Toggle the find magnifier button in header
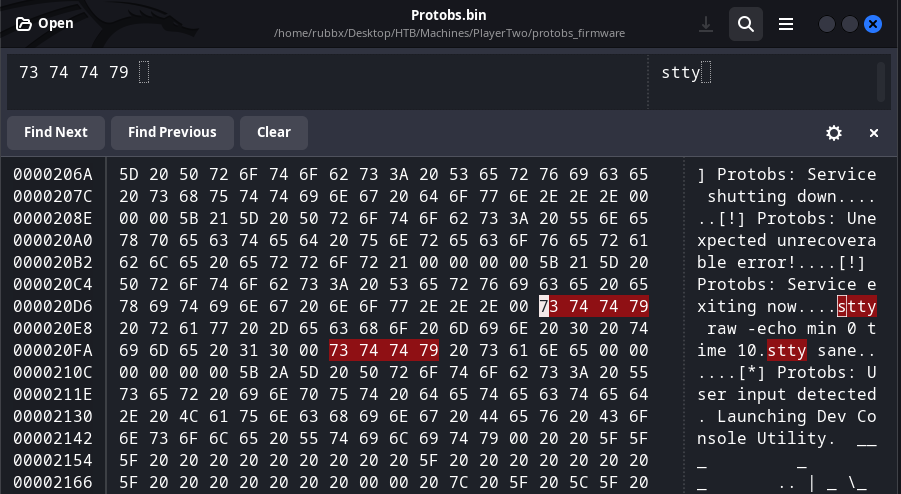Screen dimensions: 901x494 point(745,23)
